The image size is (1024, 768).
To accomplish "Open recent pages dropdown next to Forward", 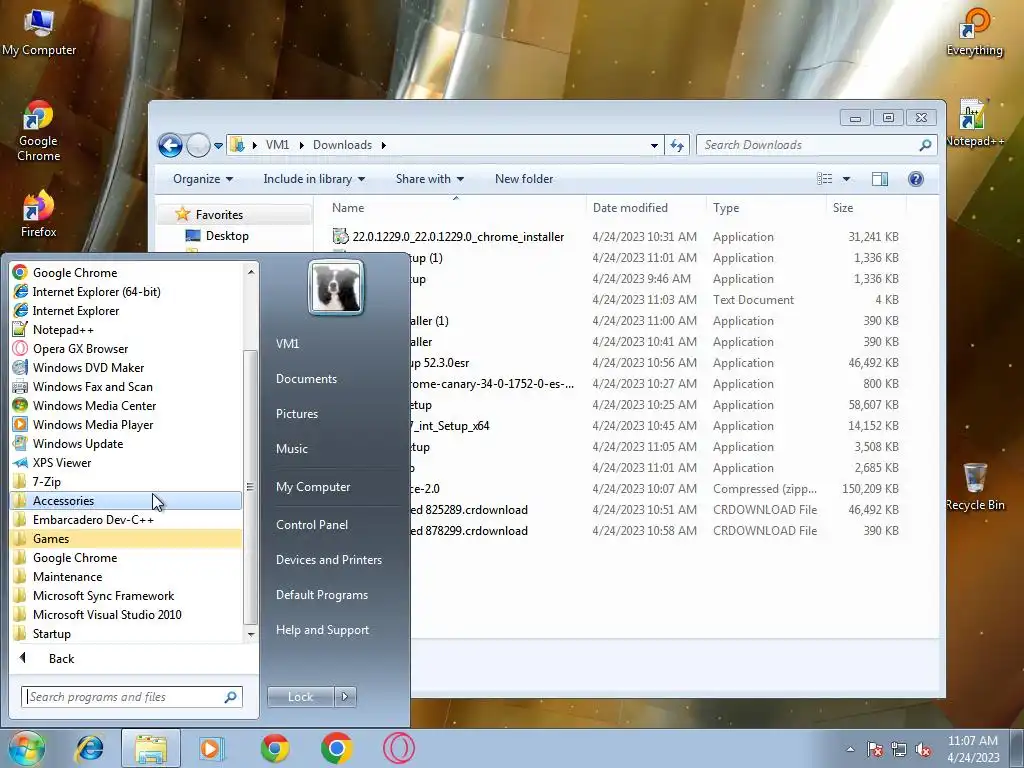I will [218, 146].
